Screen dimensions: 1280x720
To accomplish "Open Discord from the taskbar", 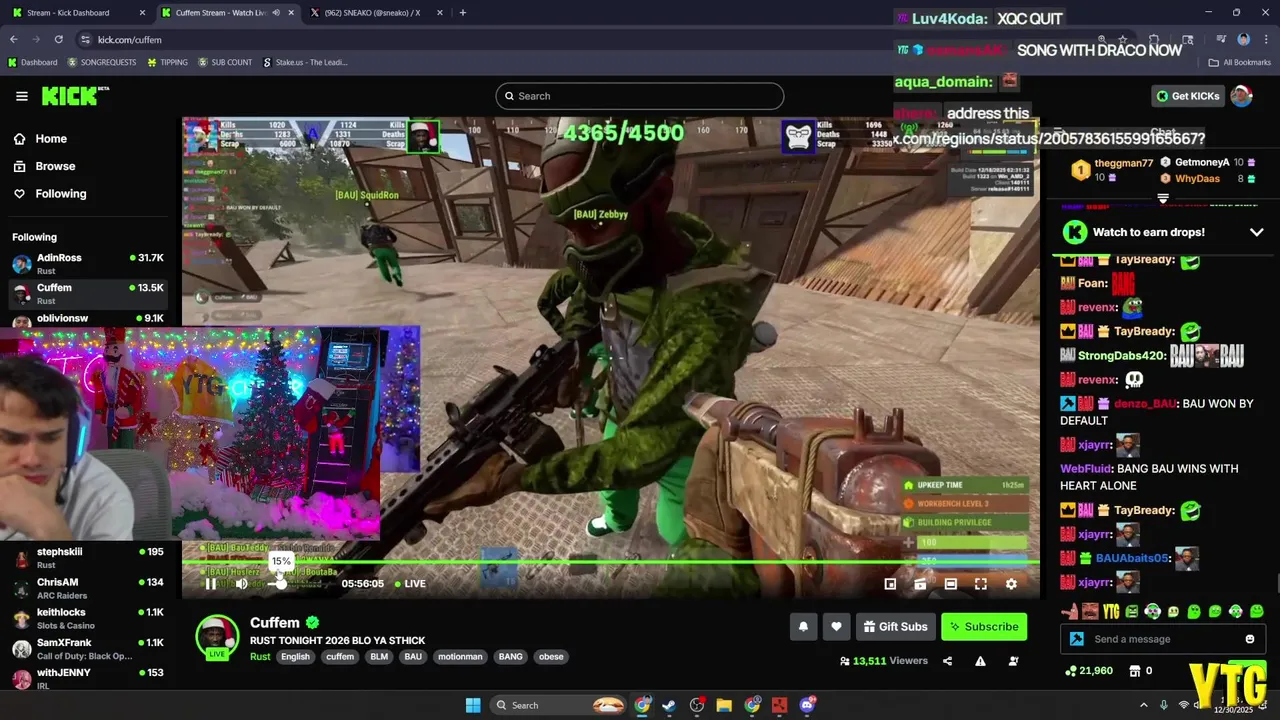I will point(808,705).
